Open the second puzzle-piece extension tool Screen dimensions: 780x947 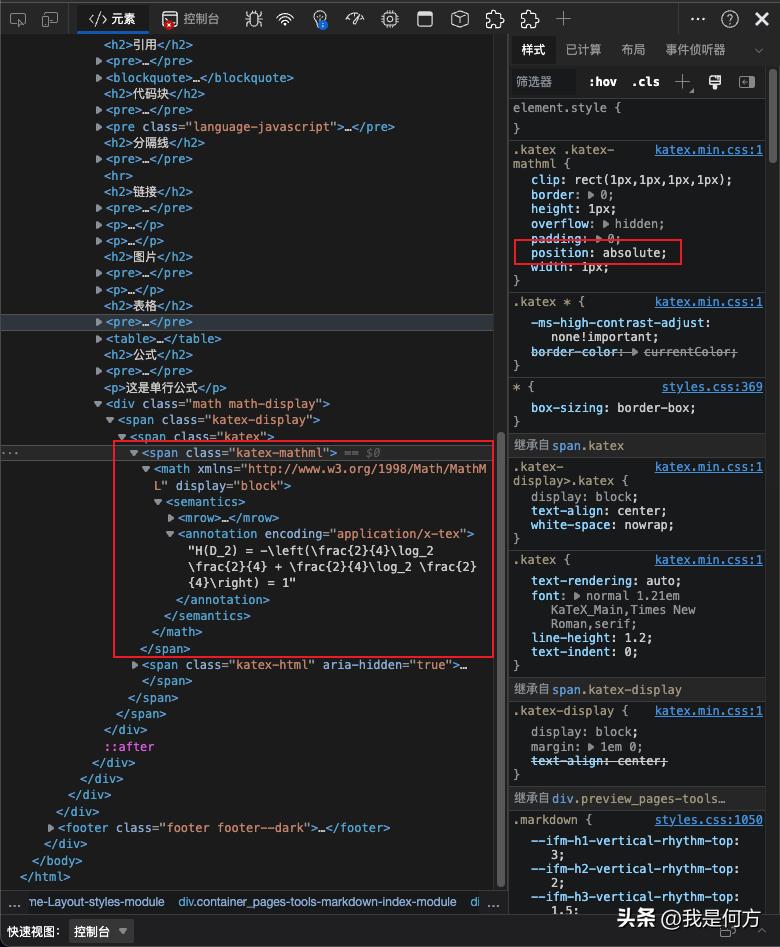coord(530,19)
